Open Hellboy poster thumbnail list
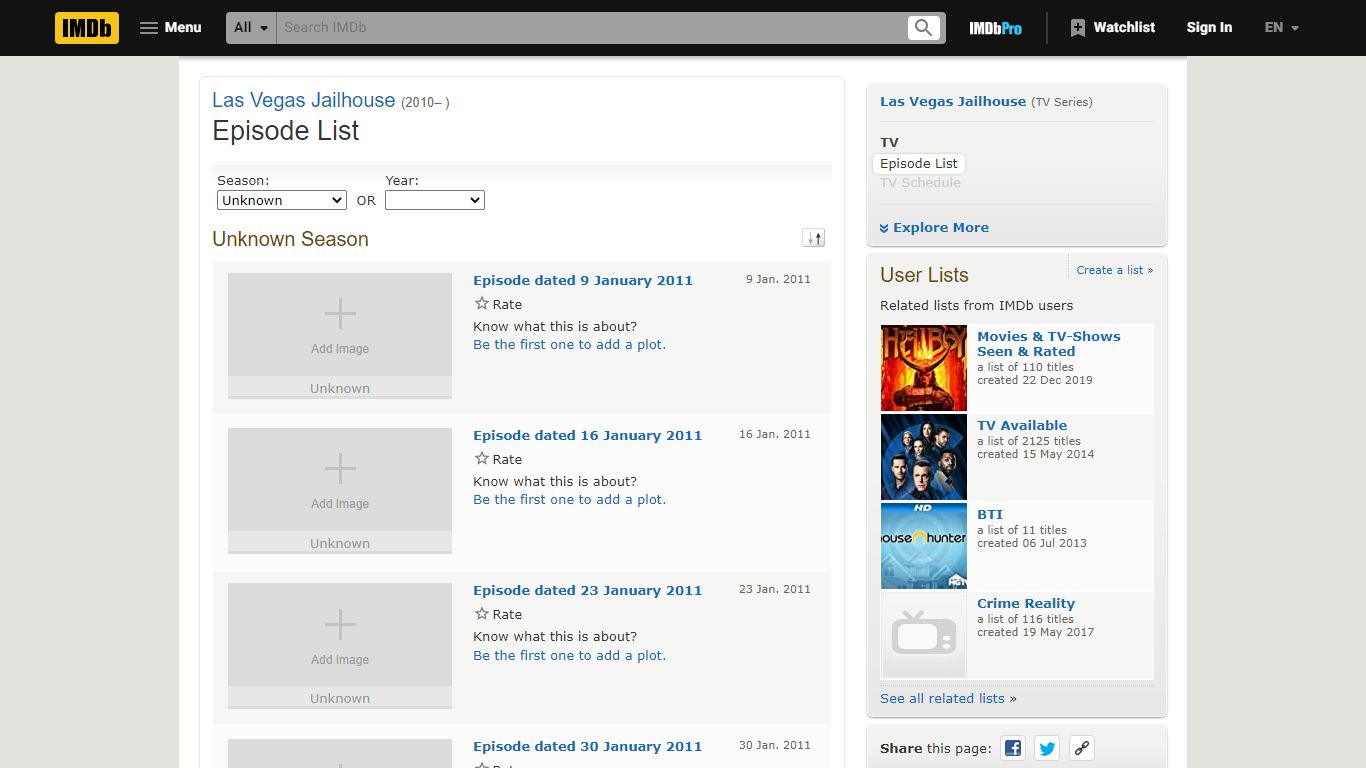The image size is (1366, 768). pyautogui.click(x=924, y=368)
